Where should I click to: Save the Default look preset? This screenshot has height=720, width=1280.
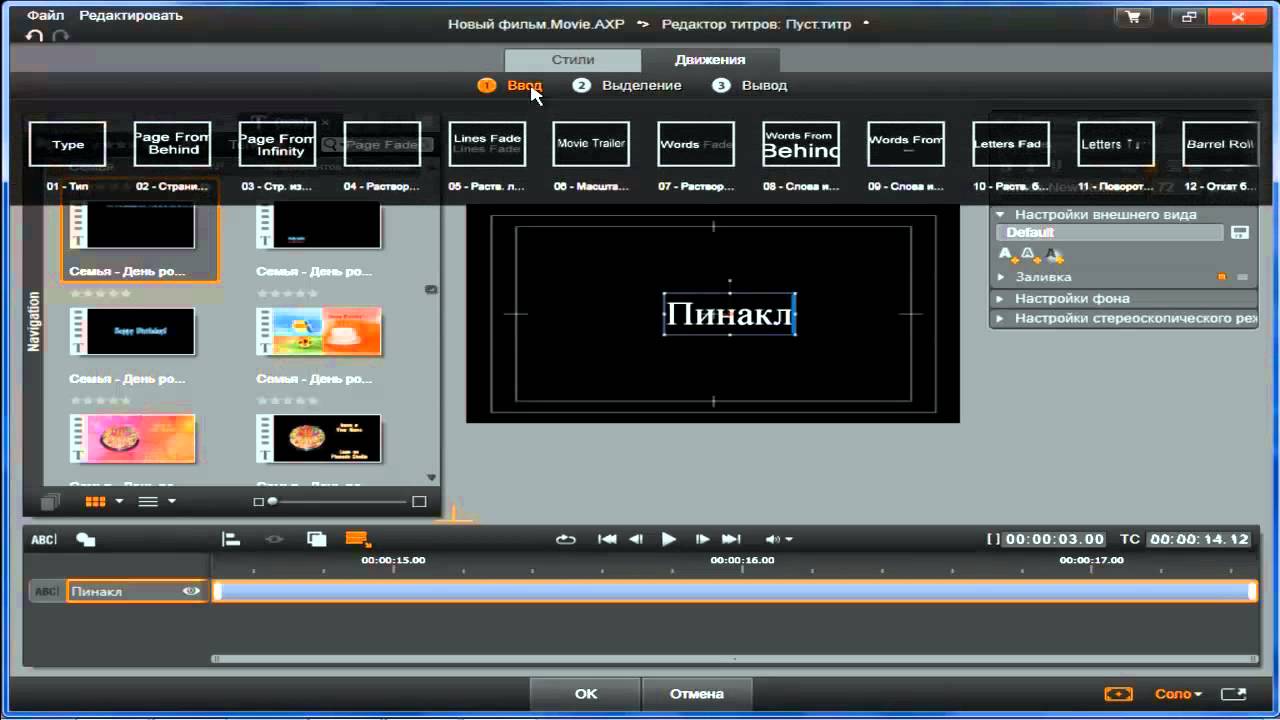click(1240, 232)
